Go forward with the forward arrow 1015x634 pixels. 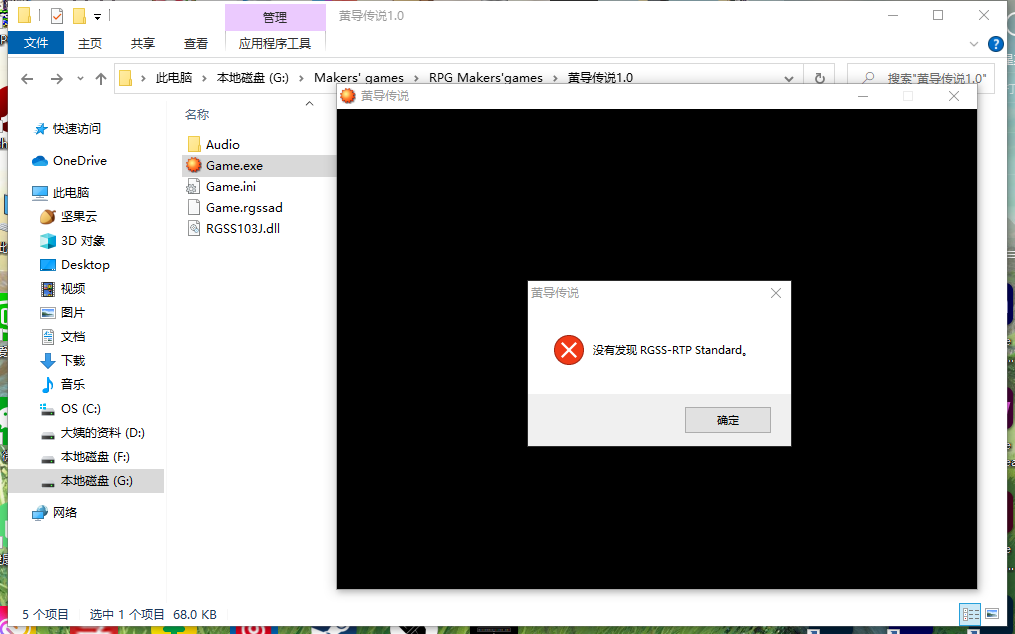pos(57,79)
